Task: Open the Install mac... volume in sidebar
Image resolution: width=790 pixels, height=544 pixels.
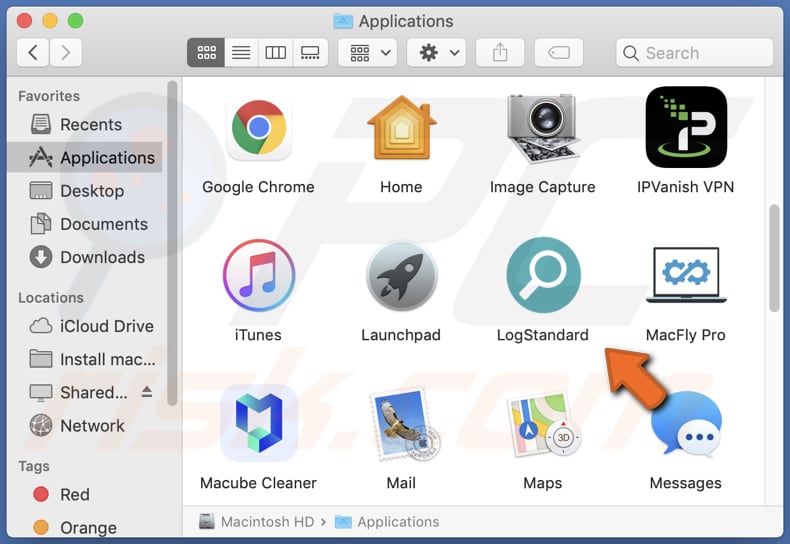Action: tap(84, 360)
